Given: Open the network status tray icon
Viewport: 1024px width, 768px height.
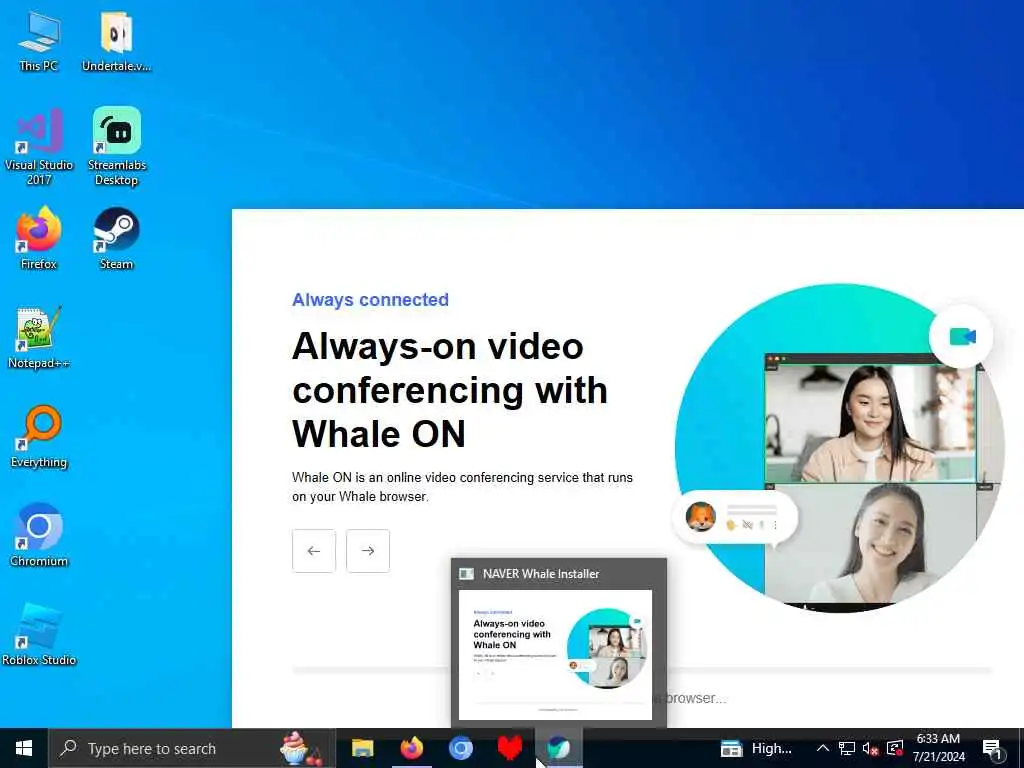Looking at the screenshot, I should [846, 748].
